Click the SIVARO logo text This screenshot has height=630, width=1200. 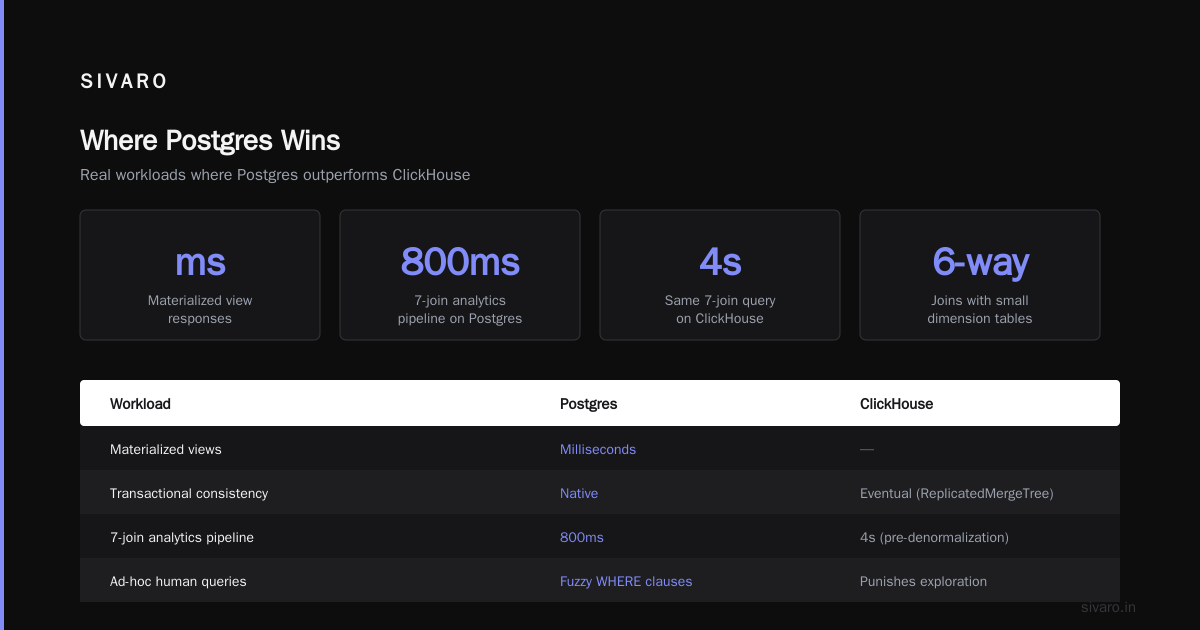[x=124, y=82]
